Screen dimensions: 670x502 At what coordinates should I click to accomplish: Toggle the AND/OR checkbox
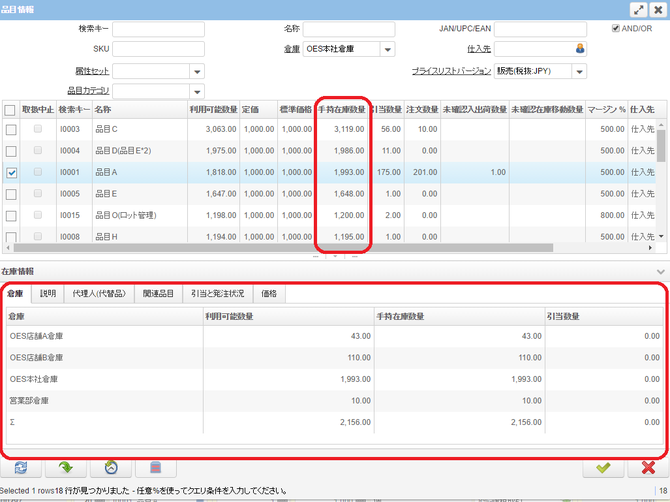tap(616, 29)
